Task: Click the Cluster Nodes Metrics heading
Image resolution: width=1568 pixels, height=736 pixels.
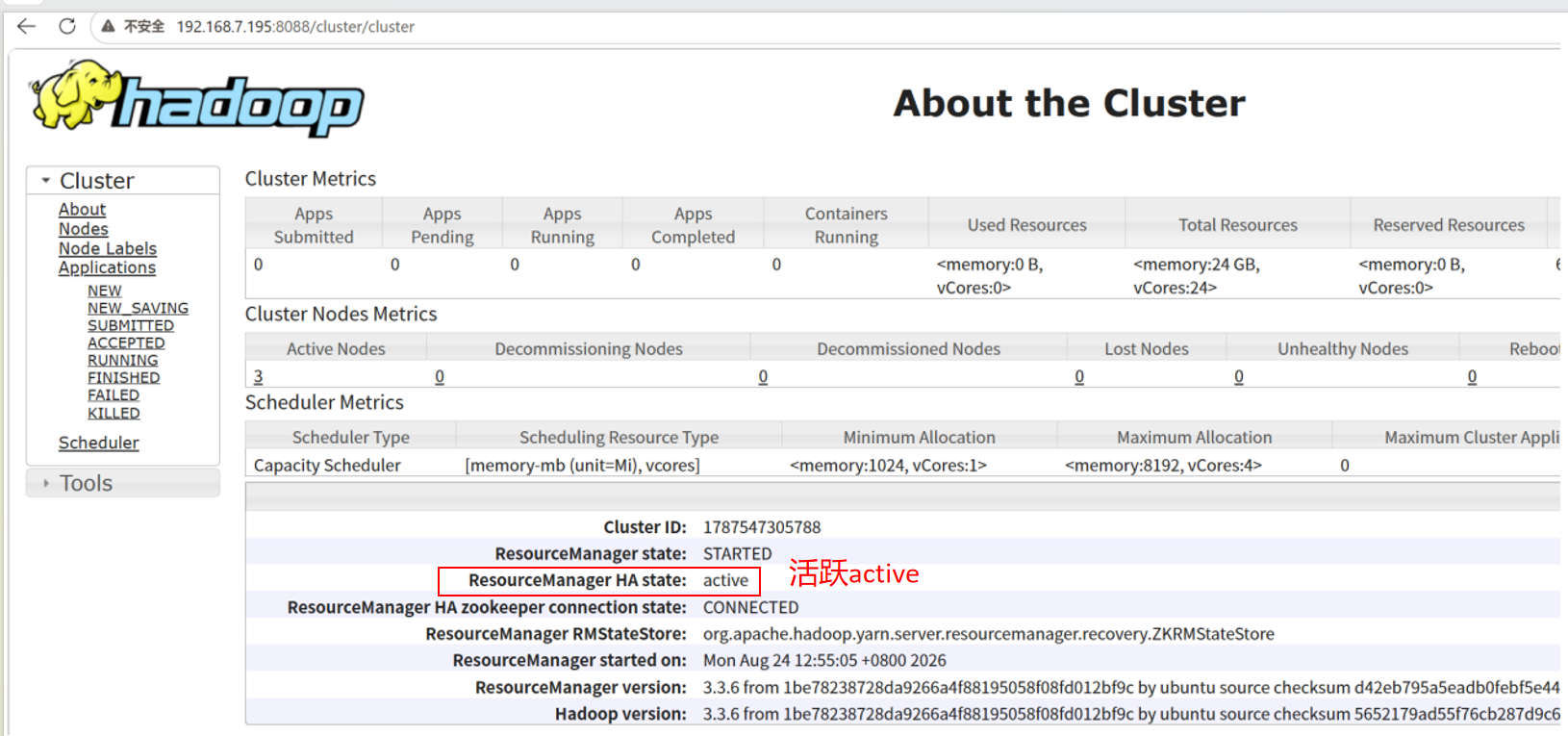Action: point(341,314)
